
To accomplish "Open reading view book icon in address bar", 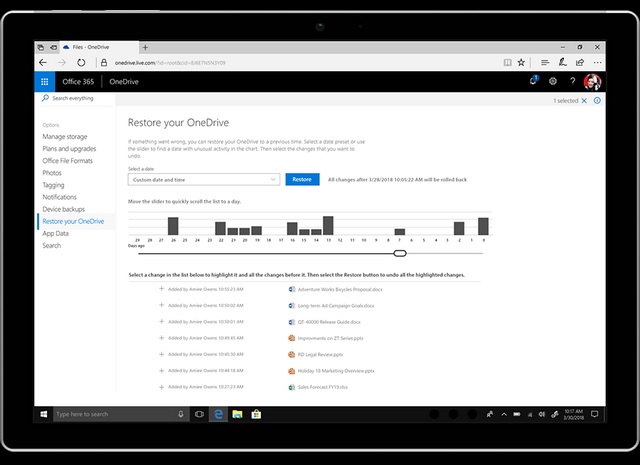I will tap(507, 62).
